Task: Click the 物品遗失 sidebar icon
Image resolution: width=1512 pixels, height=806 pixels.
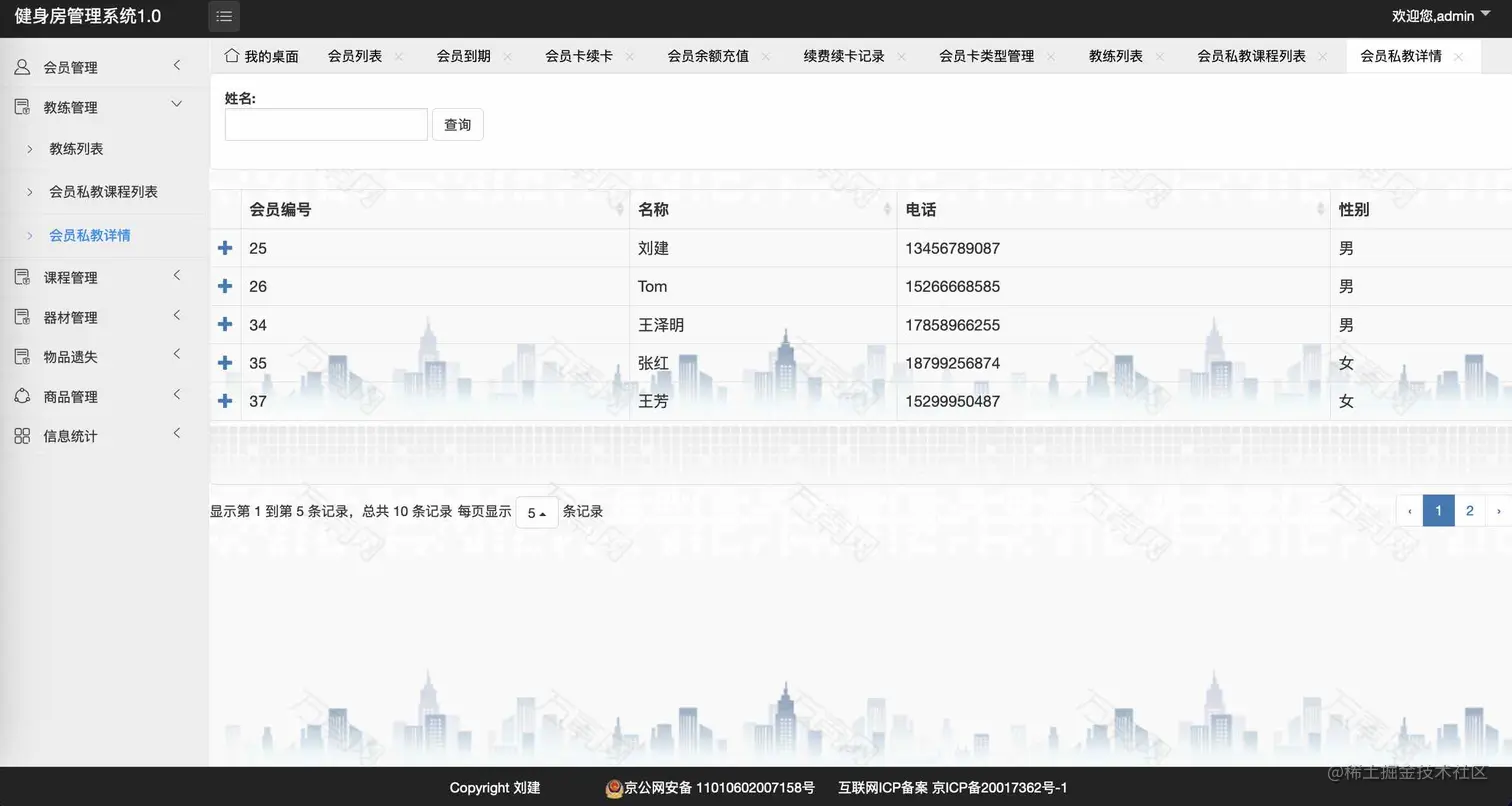Action: 22,356
